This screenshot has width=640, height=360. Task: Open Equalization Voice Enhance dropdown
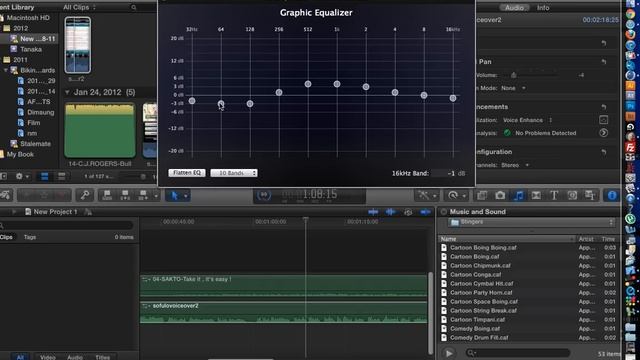pyautogui.click(x=527, y=120)
